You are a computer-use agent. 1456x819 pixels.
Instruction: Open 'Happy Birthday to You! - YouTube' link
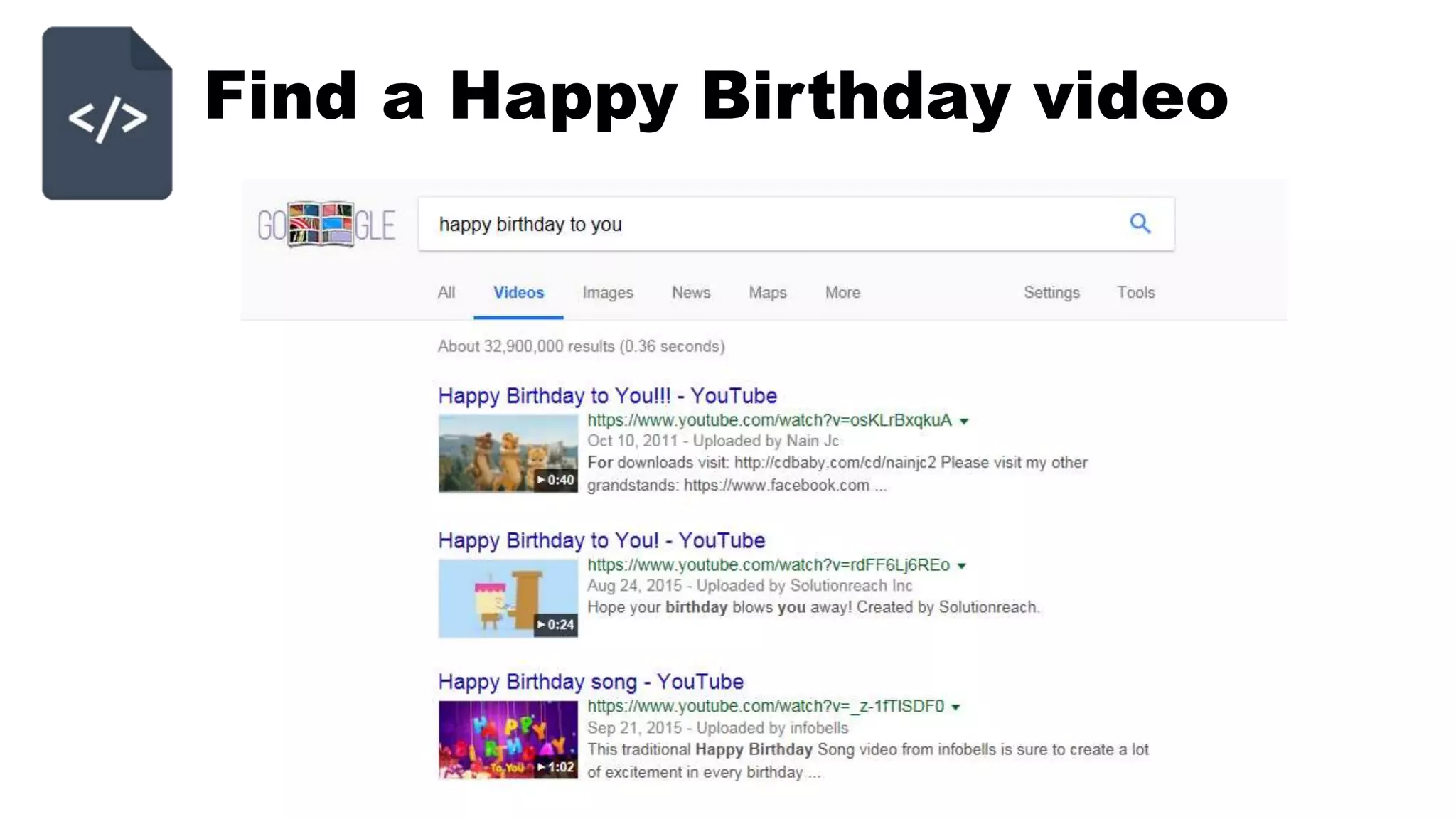601,540
